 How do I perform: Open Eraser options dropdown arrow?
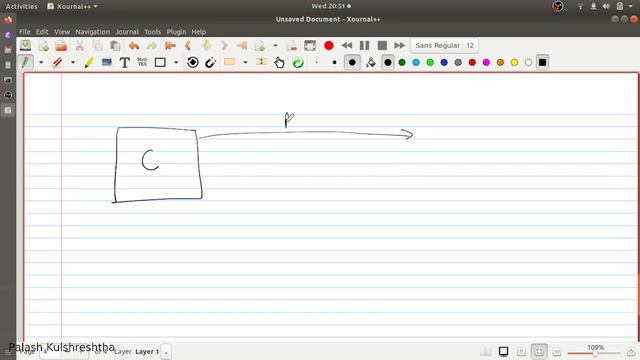point(73,62)
